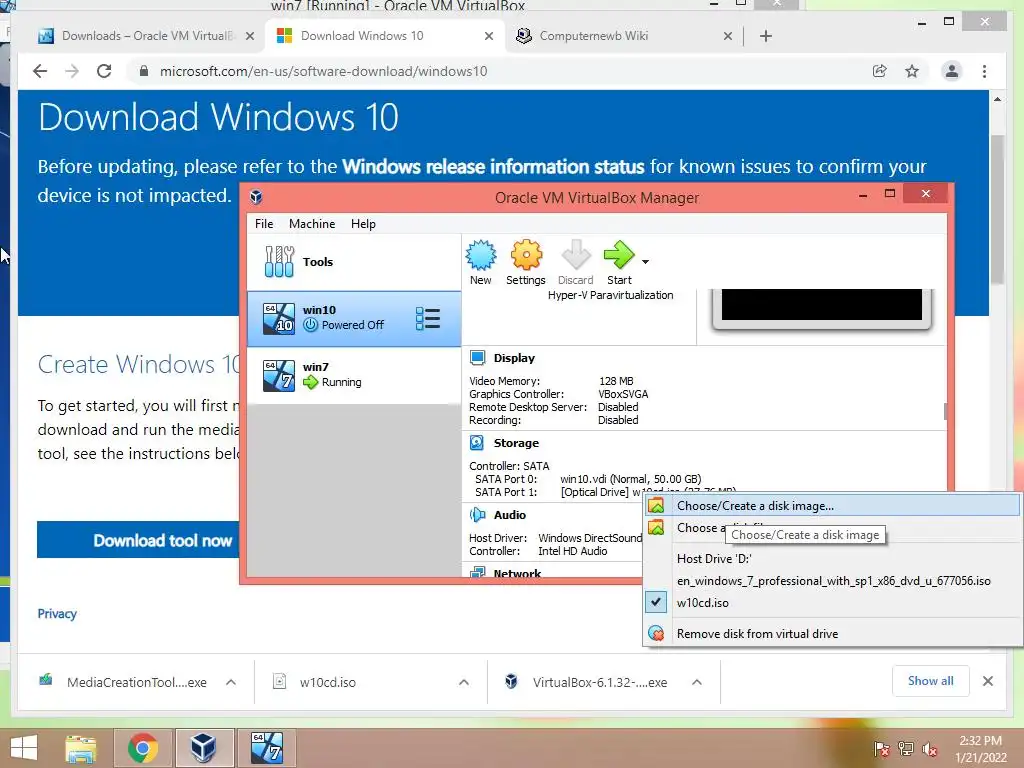Image resolution: width=1024 pixels, height=768 pixels.
Task: Click Remove disk from virtual drive
Action: point(832,633)
